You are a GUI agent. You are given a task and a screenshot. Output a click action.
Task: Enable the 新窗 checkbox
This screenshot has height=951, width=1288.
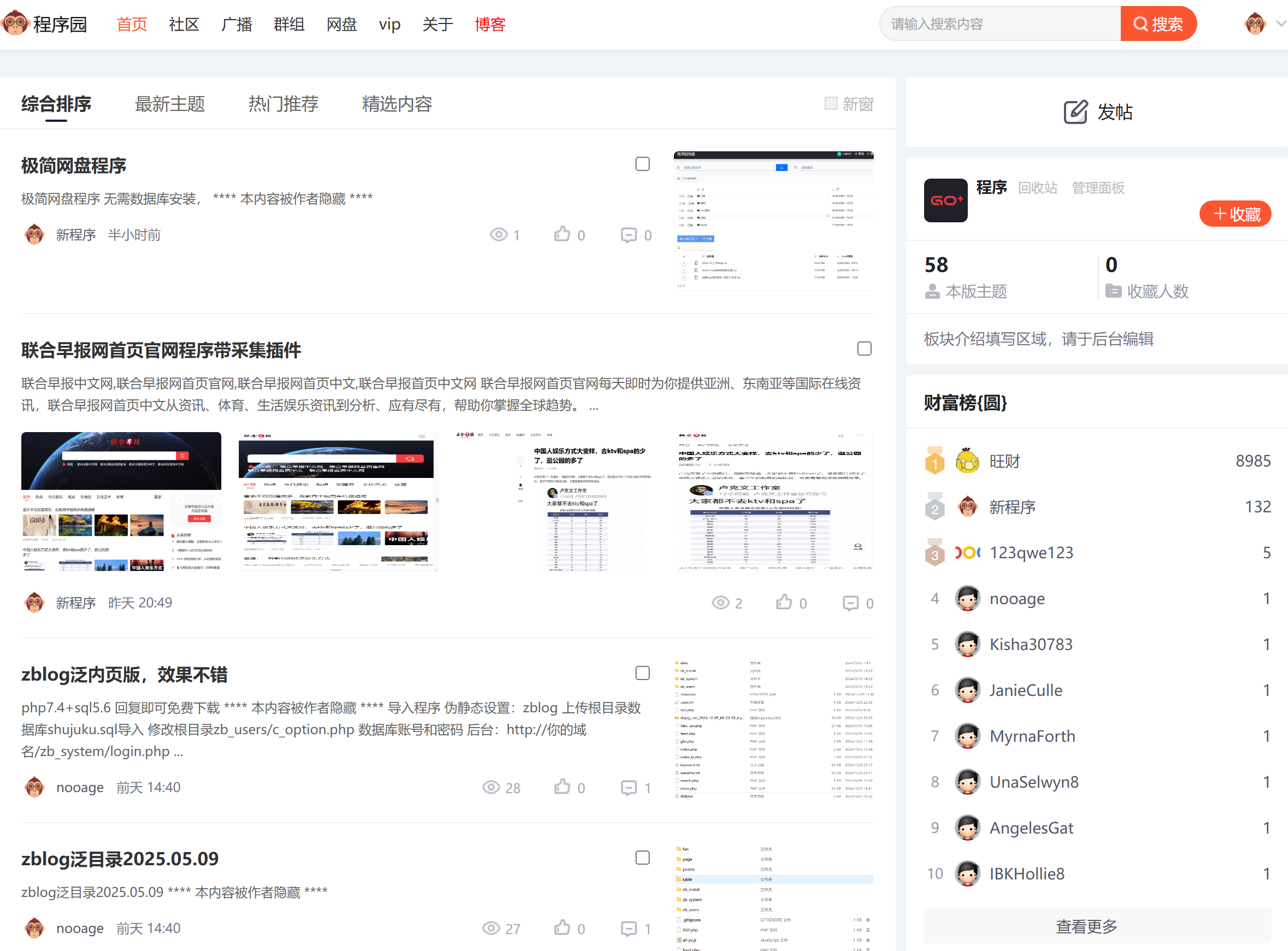[830, 104]
